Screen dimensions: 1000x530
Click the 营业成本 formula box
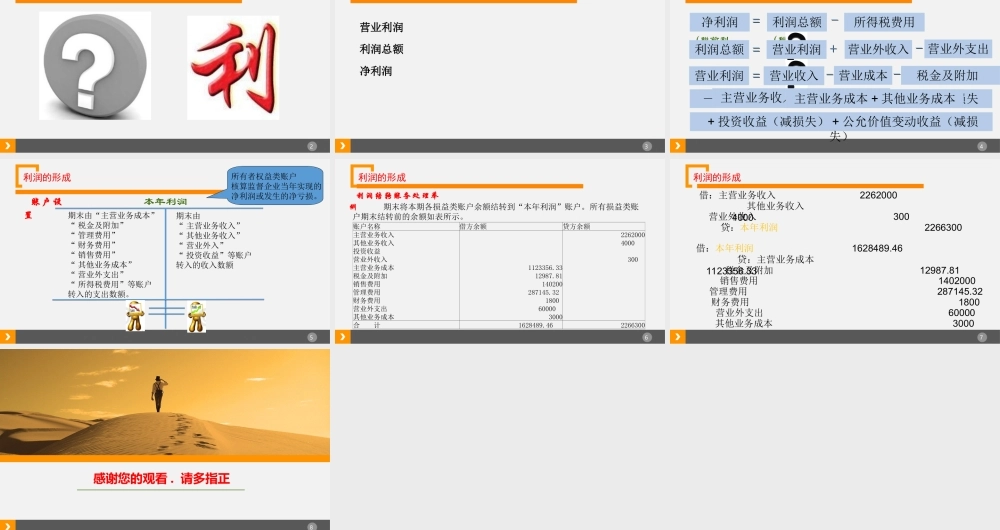pyautogui.click(x=863, y=76)
